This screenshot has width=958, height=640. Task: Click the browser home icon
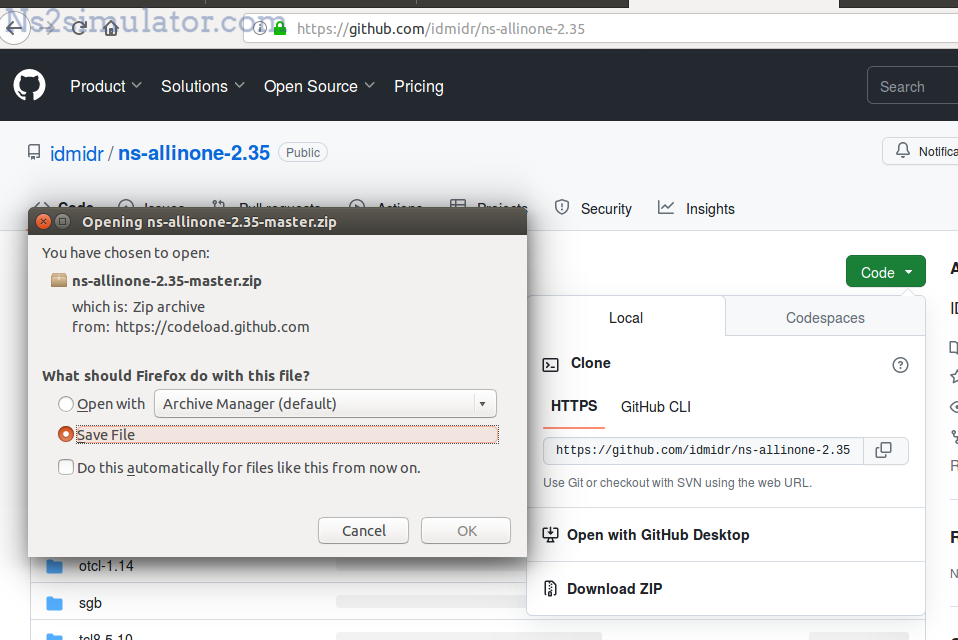(x=111, y=28)
